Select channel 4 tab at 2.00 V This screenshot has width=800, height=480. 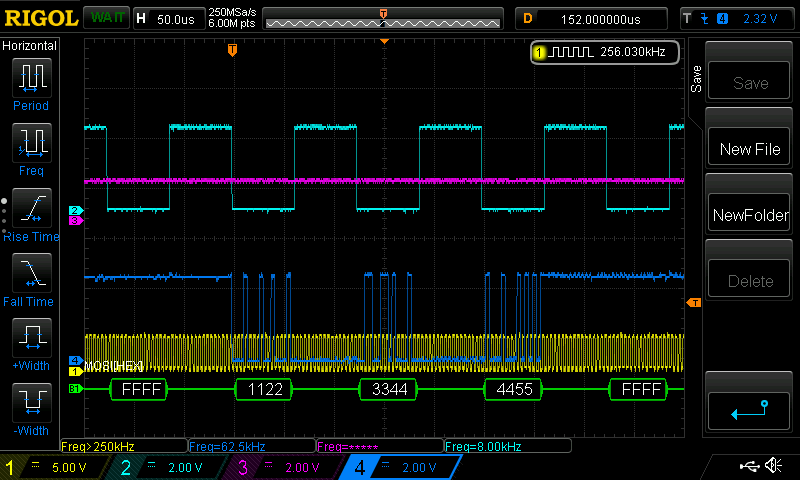403,467
